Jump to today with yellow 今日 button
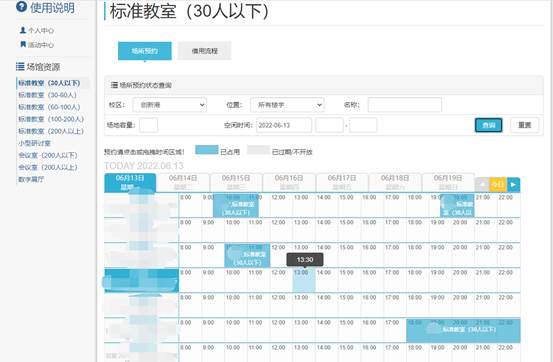 pyautogui.click(x=498, y=185)
